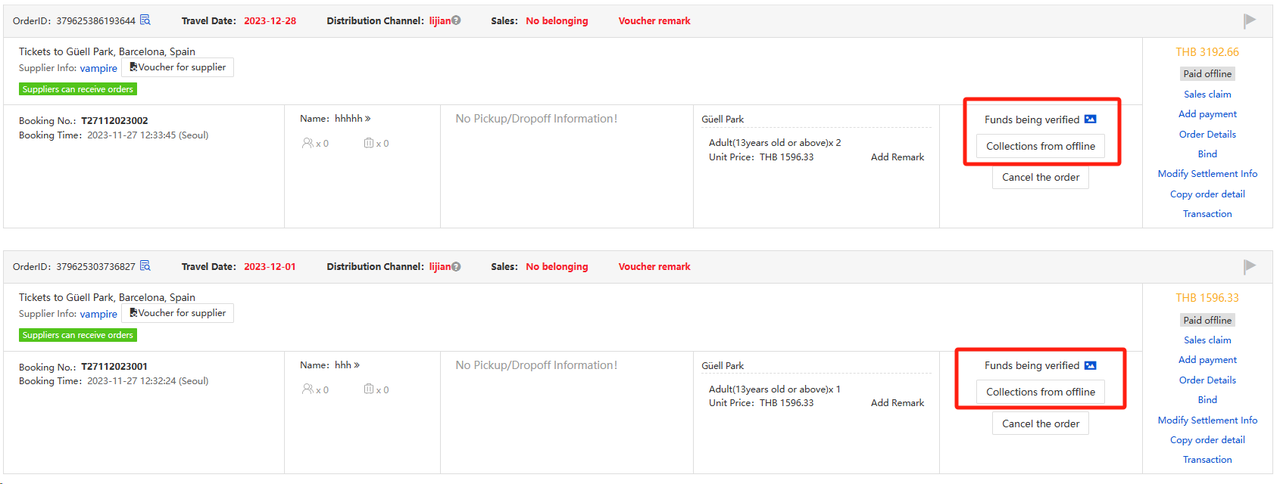The height and width of the screenshot is (484, 1280).
Task: Cancel the order for booking T27112023001
Action: [x=1040, y=424]
